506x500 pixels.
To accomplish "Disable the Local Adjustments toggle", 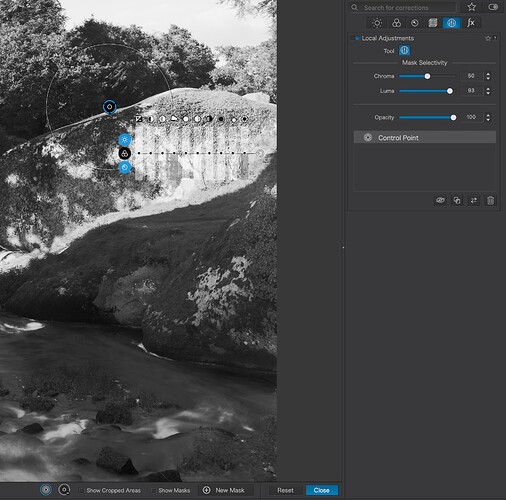I will [357, 38].
